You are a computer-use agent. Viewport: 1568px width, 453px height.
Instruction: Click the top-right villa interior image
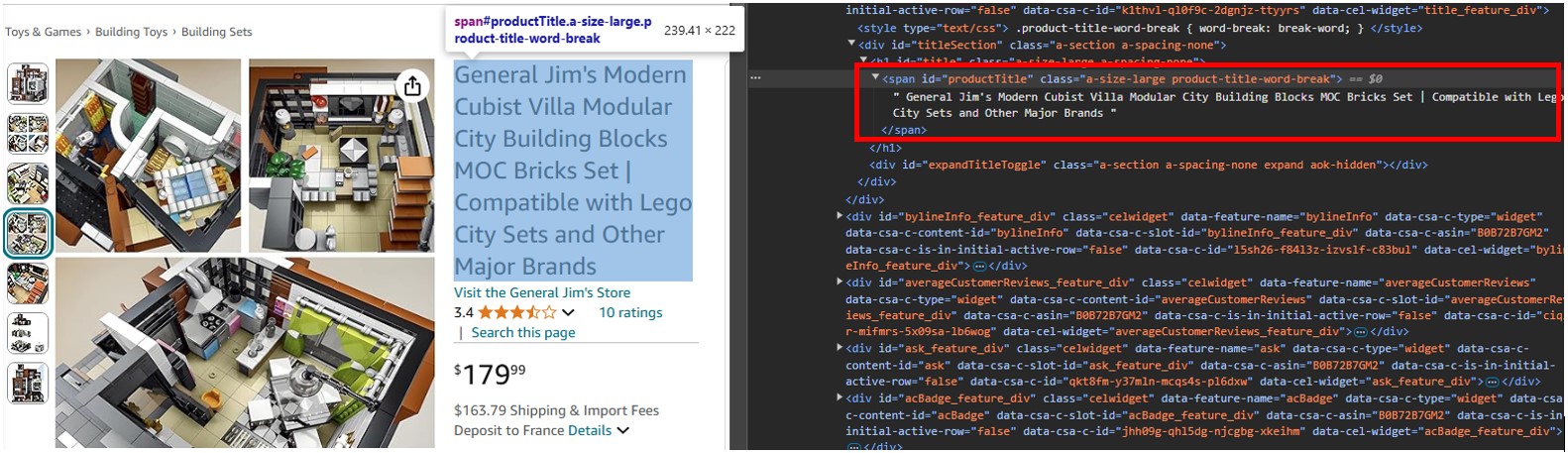click(342, 156)
